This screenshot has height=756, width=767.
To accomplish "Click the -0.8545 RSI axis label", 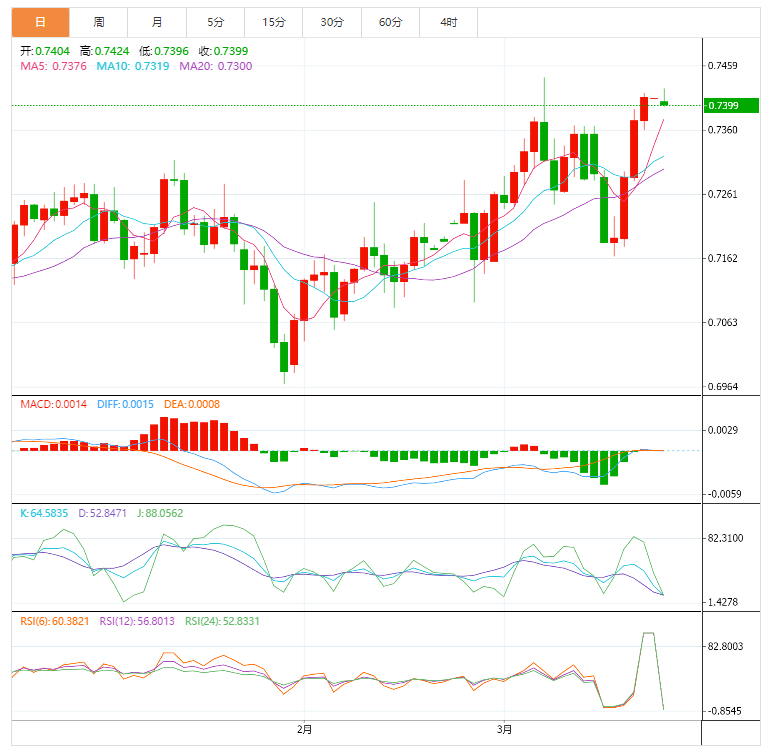I will (x=724, y=712).
